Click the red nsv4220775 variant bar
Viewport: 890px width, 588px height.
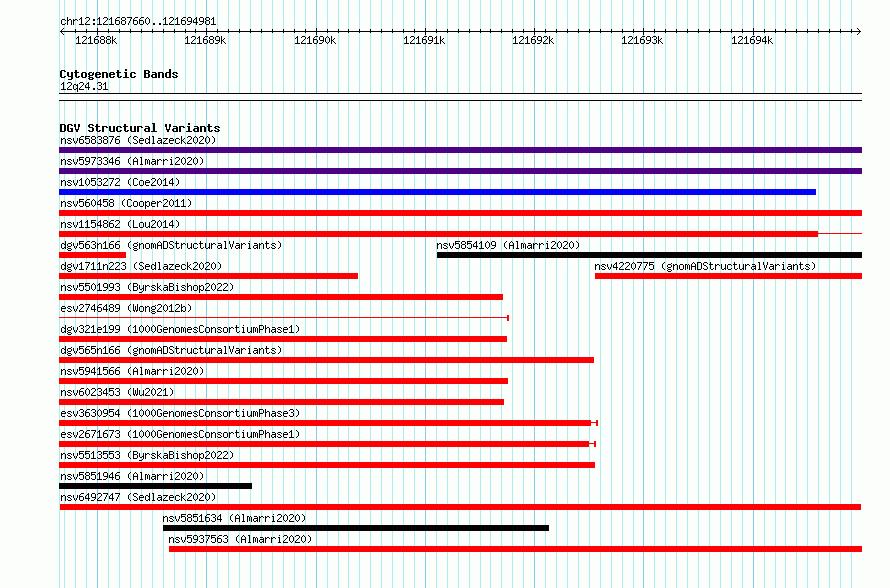tap(728, 276)
